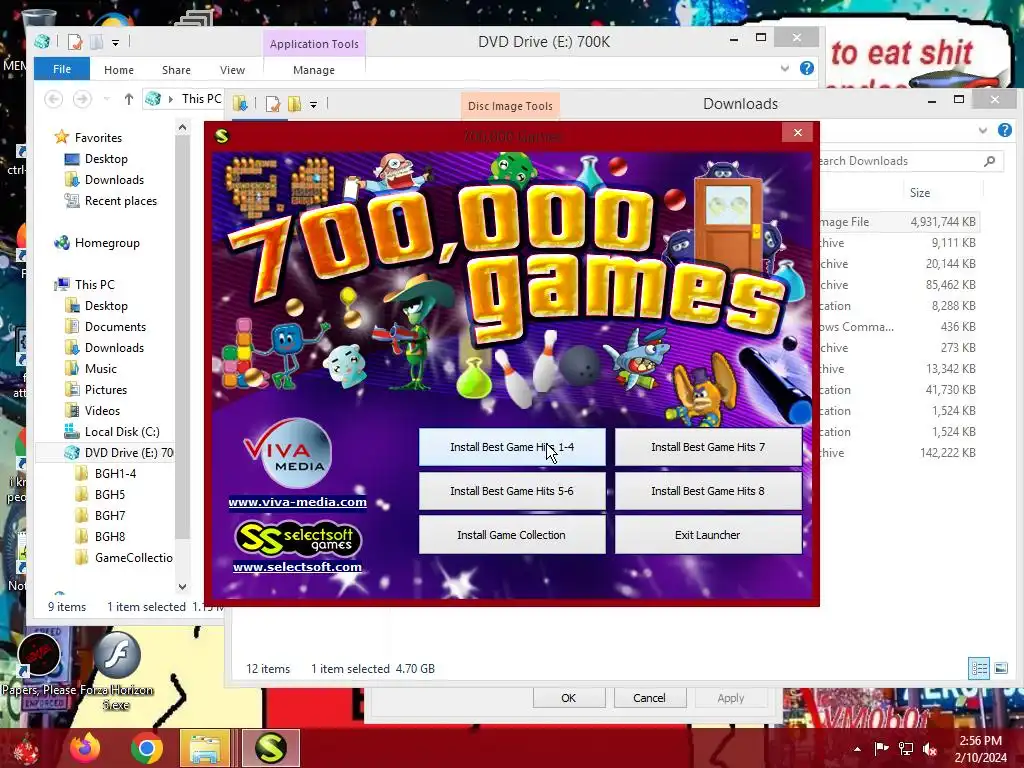
Task: Close the 700,000 Games launcher window
Action: pos(797,133)
